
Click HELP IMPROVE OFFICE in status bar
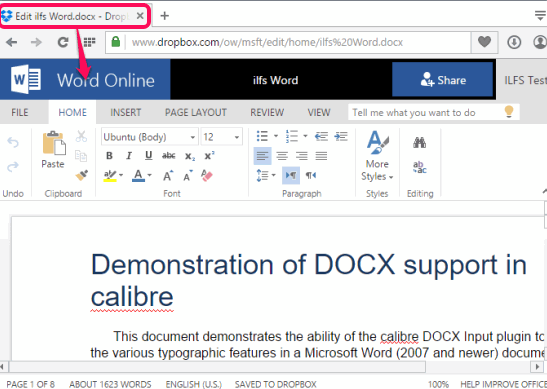click(x=503, y=384)
